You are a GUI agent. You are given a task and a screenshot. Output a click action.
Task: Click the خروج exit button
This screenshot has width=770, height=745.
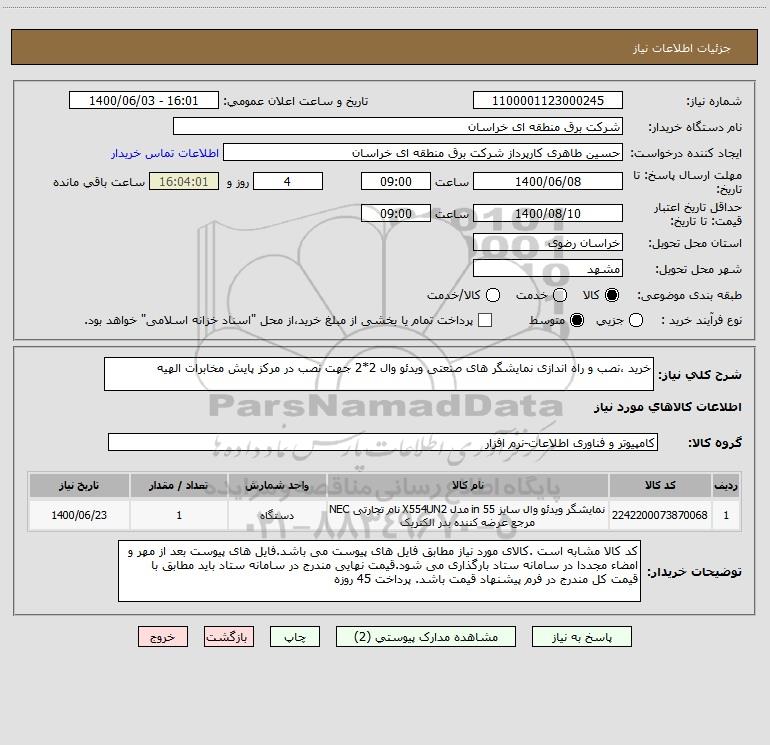[163, 636]
